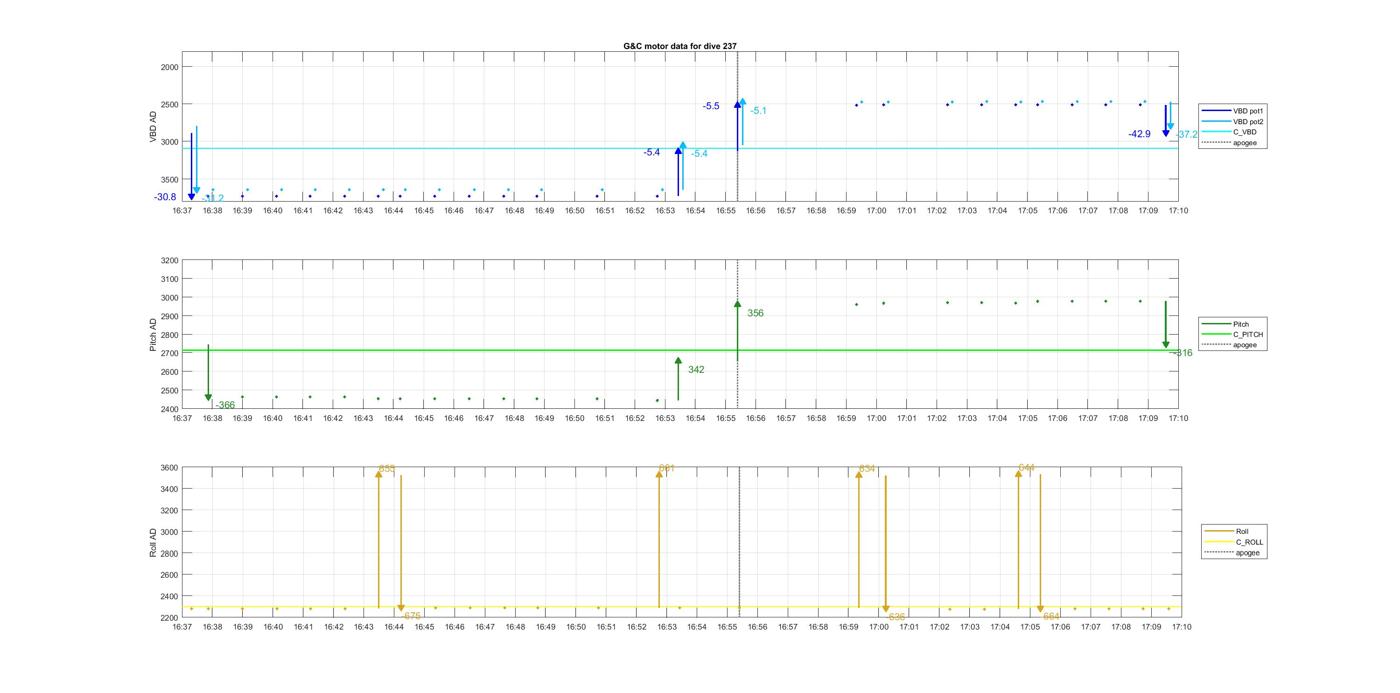The height and width of the screenshot is (693, 1400).
Task: Select the C_VBD legend entry
Action: pos(1229,132)
